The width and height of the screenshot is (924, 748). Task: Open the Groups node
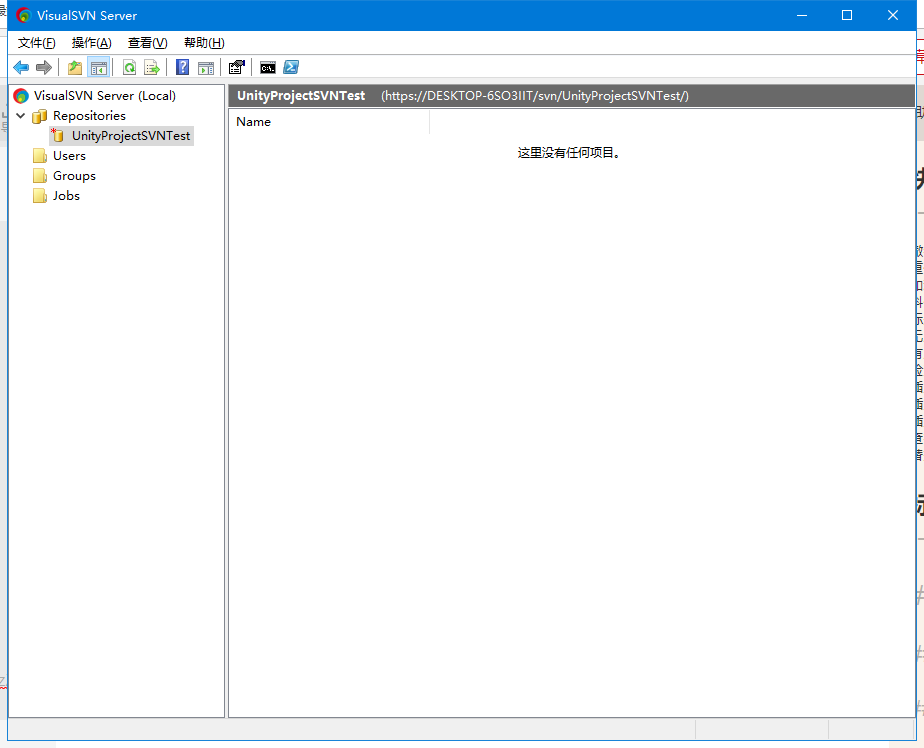click(72, 176)
